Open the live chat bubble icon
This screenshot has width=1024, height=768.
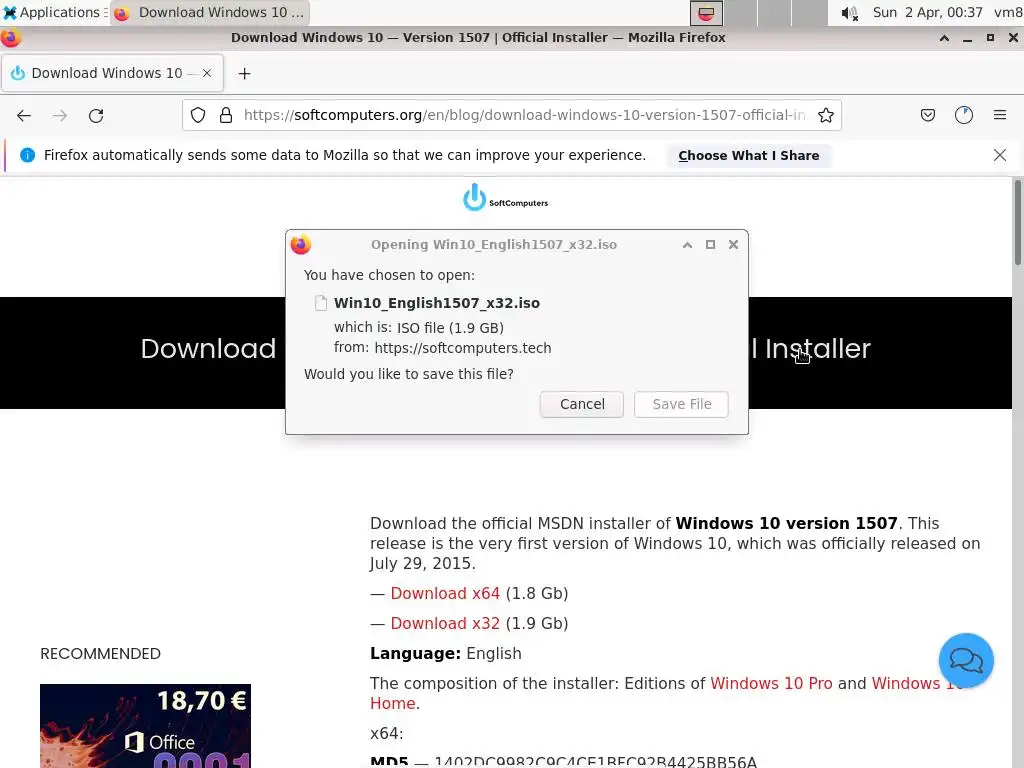point(966,660)
